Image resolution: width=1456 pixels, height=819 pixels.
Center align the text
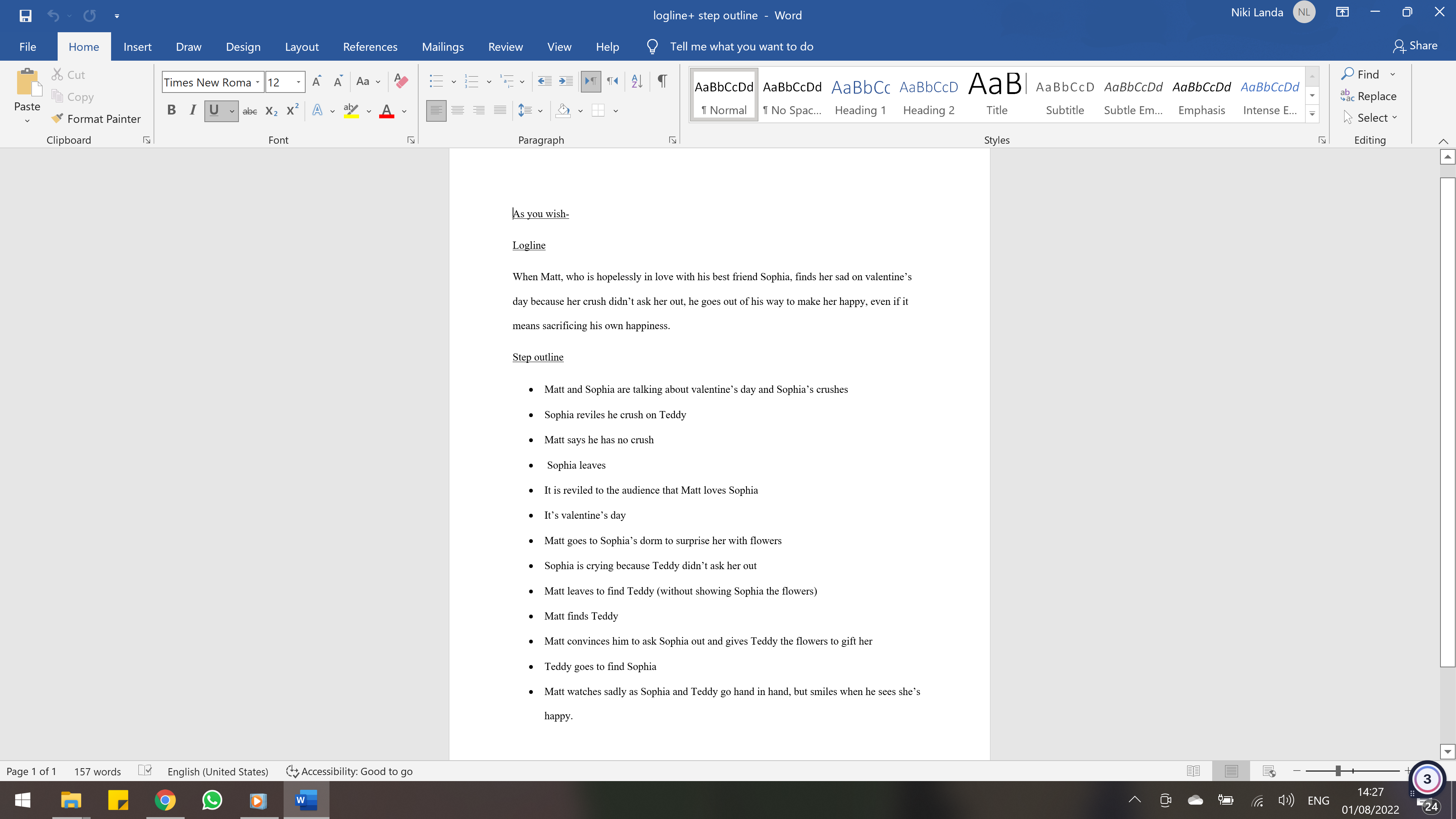pos(457,111)
